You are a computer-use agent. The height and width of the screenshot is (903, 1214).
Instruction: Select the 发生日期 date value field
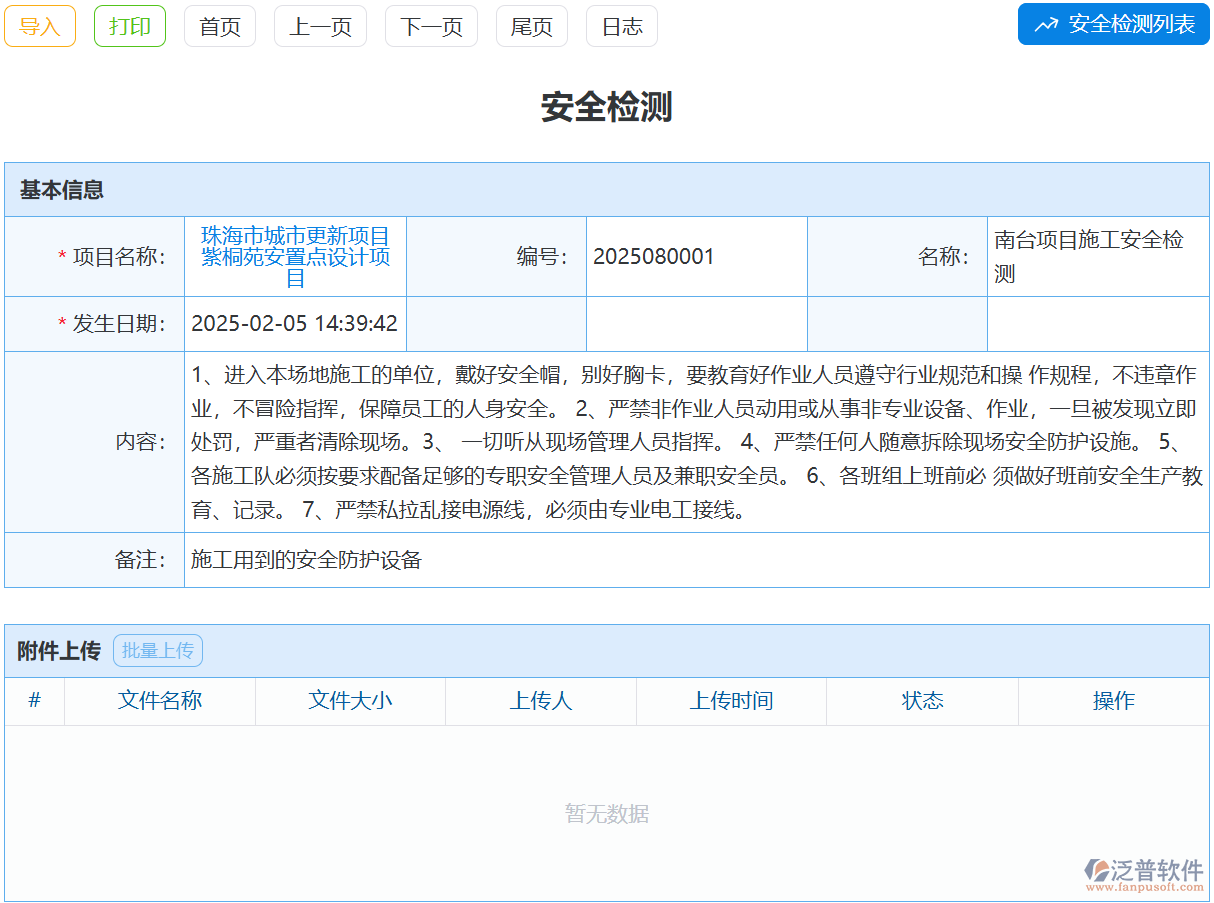pos(295,323)
